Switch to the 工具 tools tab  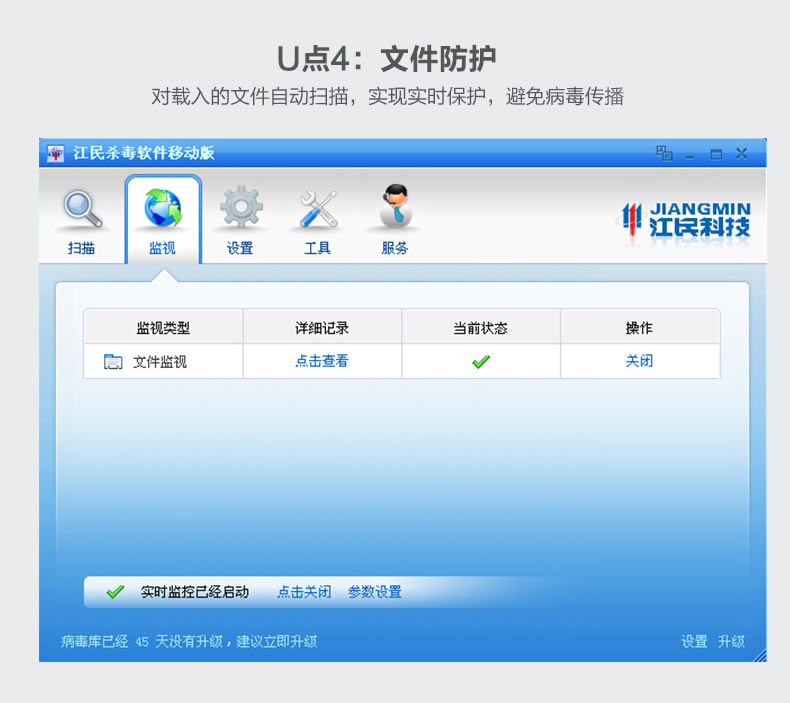tap(317, 221)
